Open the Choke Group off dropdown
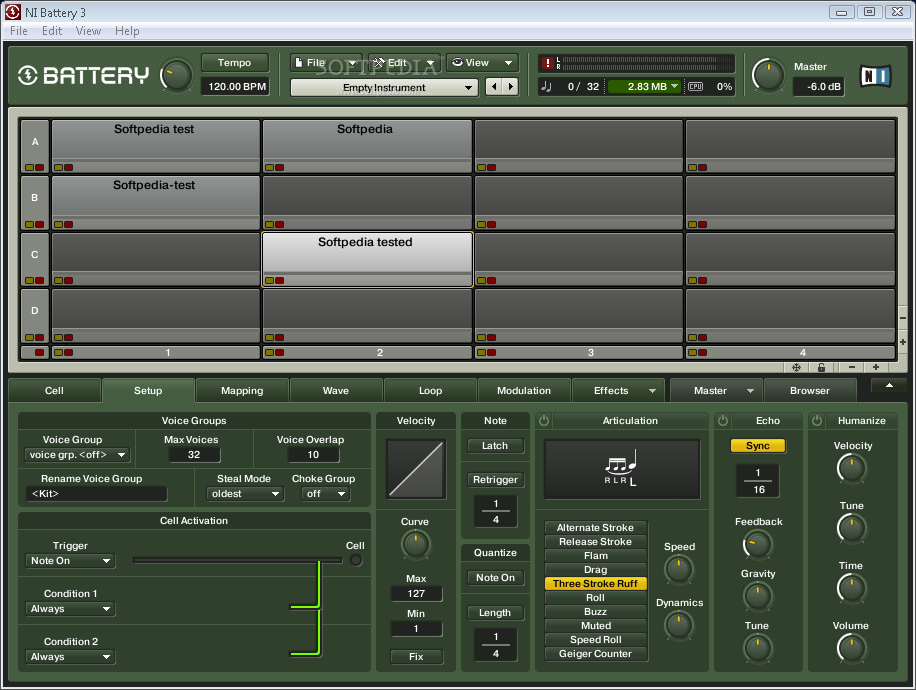This screenshot has width=916, height=690. click(325, 494)
